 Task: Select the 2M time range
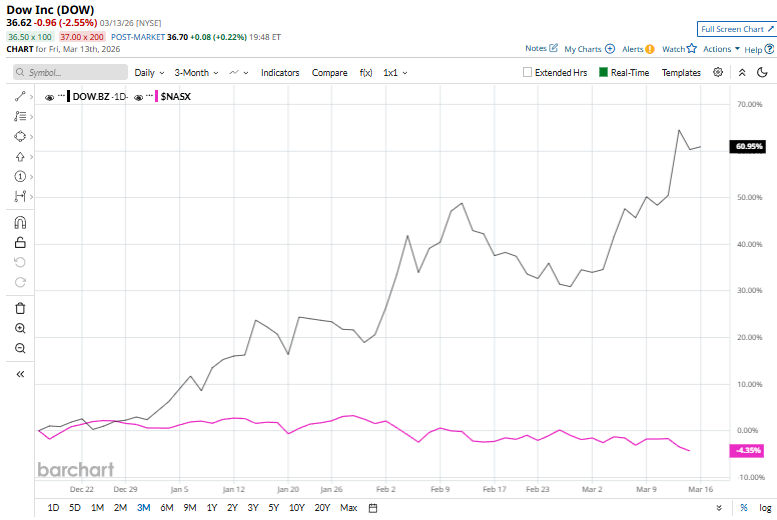pos(120,508)
